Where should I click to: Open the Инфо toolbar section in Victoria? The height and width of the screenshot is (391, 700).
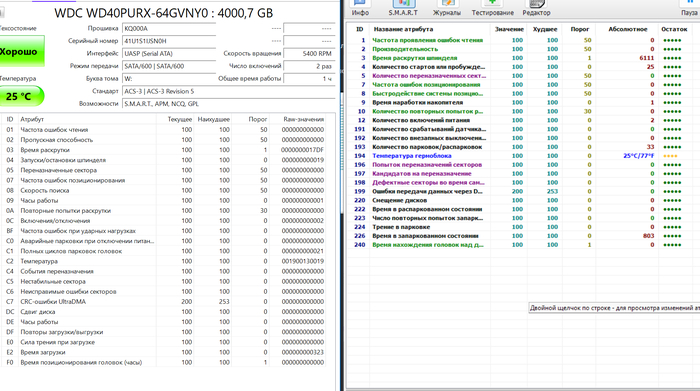(x=360, y=8)
